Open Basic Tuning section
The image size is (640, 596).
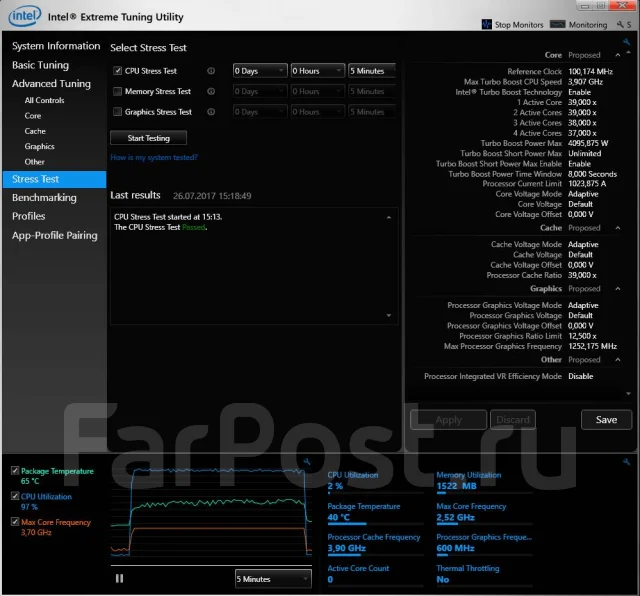pyautogui.click(x=40, y=65)
